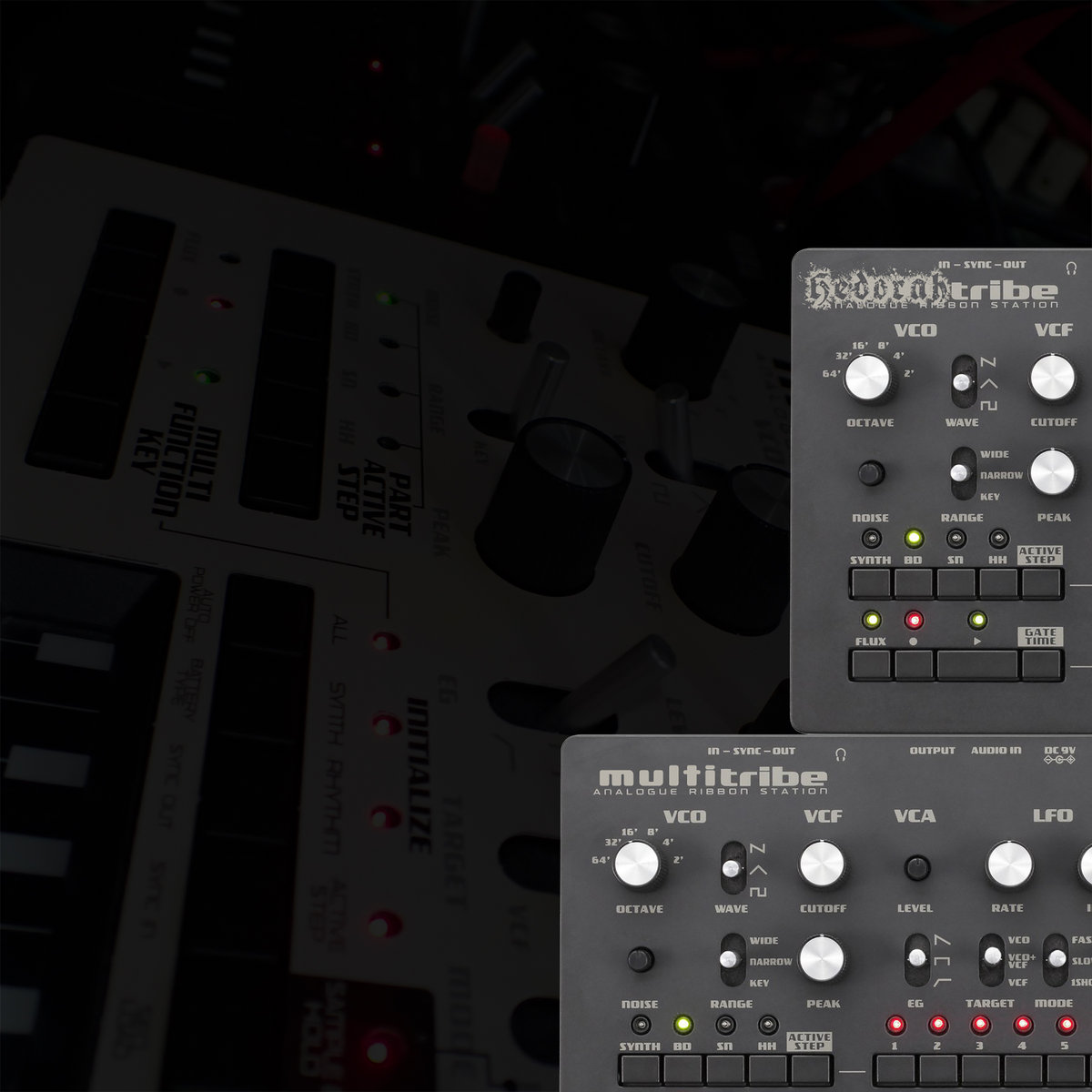Click the HH part button on multitribe
Screen dimensions: 1092x1092
768,1068
